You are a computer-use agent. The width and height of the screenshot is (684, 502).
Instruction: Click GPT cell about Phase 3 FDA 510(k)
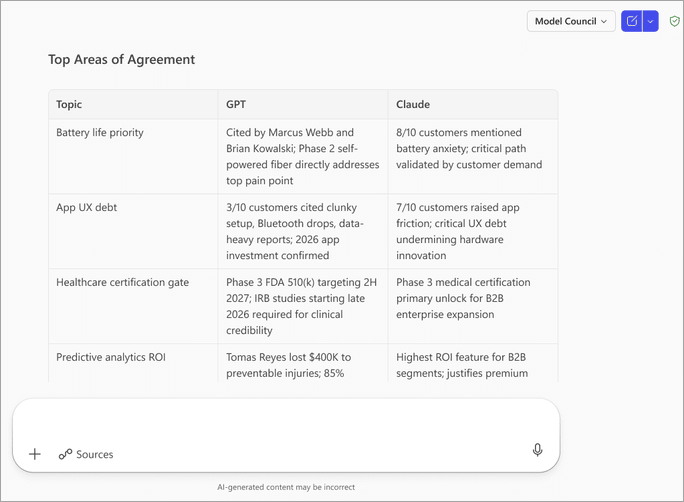click(302, 306)
